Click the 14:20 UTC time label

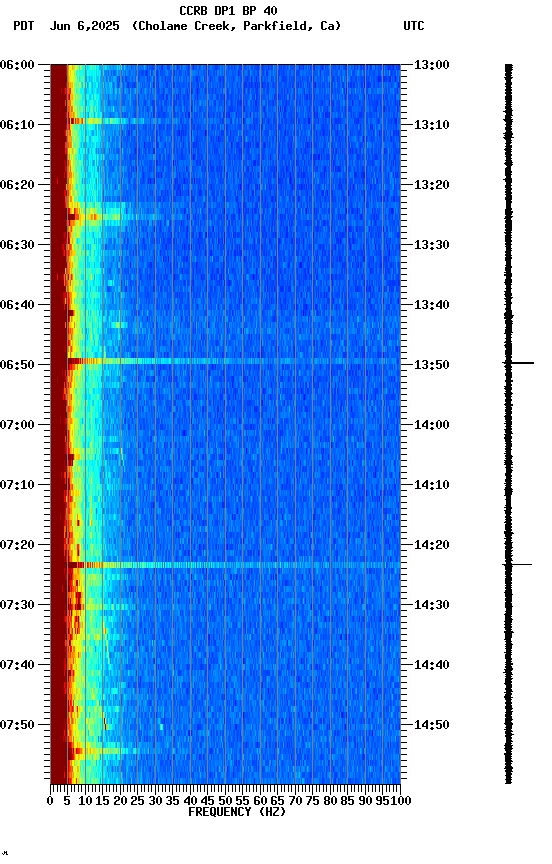(432, 546)
